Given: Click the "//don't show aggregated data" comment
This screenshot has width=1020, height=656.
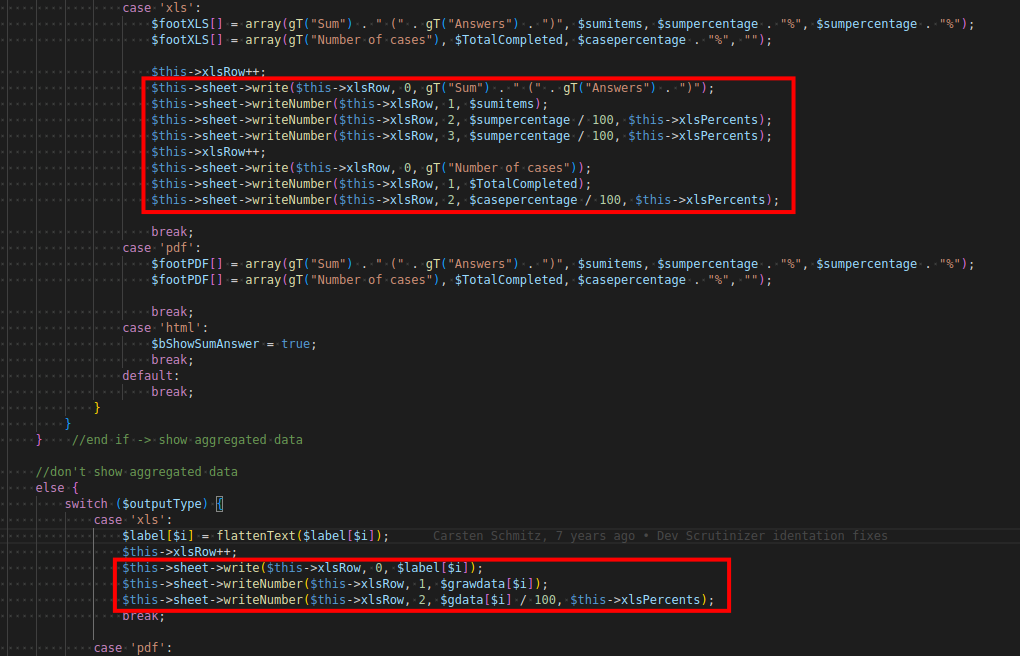Looking at the screenshot, I should click(136, 472).
